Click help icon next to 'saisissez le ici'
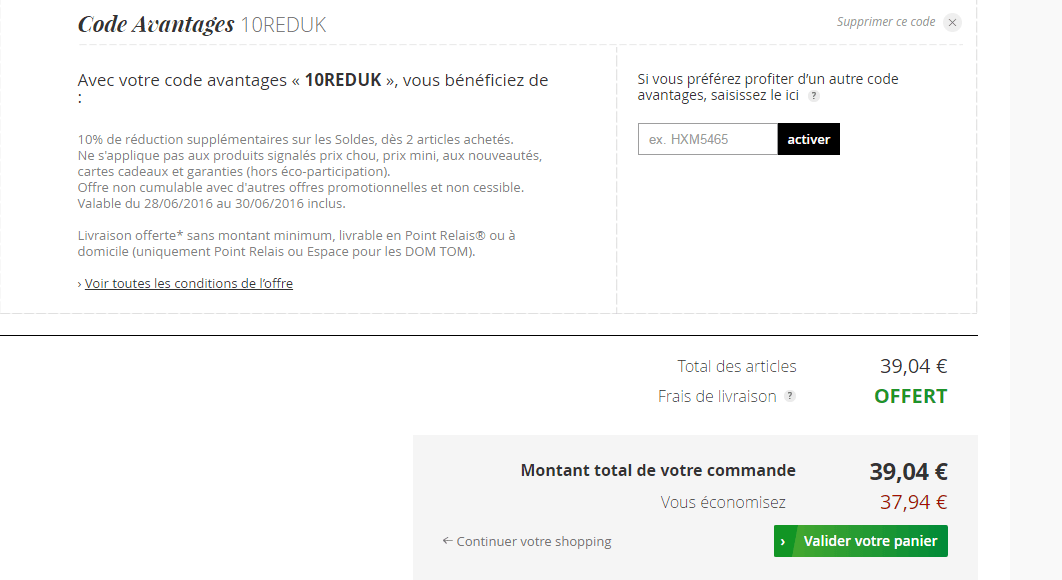This screenshot has height=580, width=1062. click(x=813, y=96)
